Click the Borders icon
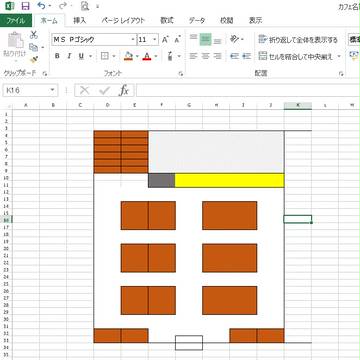 [x=105, y=56]
